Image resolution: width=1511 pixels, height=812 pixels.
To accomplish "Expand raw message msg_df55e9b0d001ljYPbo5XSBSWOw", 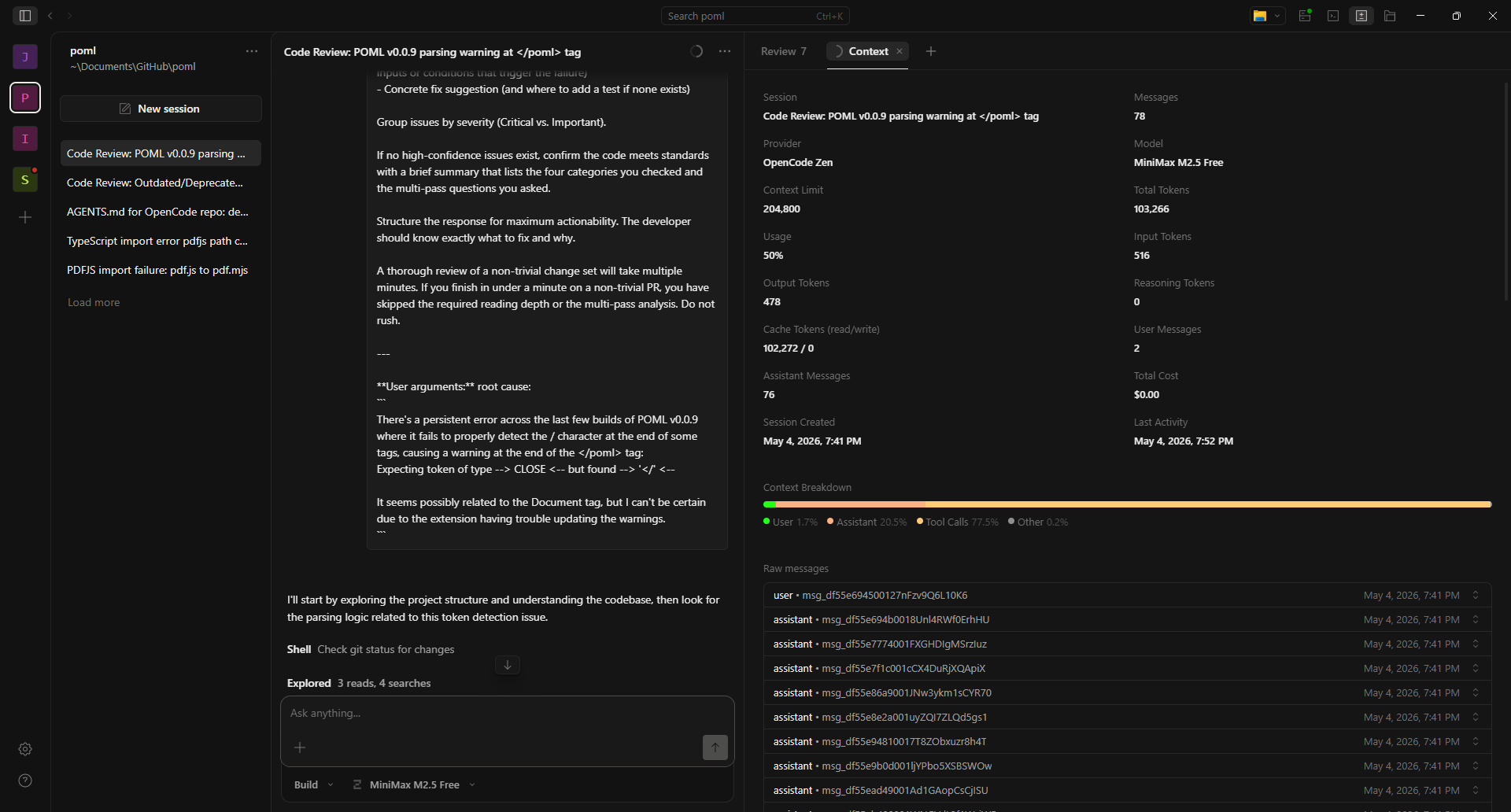I will click(x=1127, y=766).
